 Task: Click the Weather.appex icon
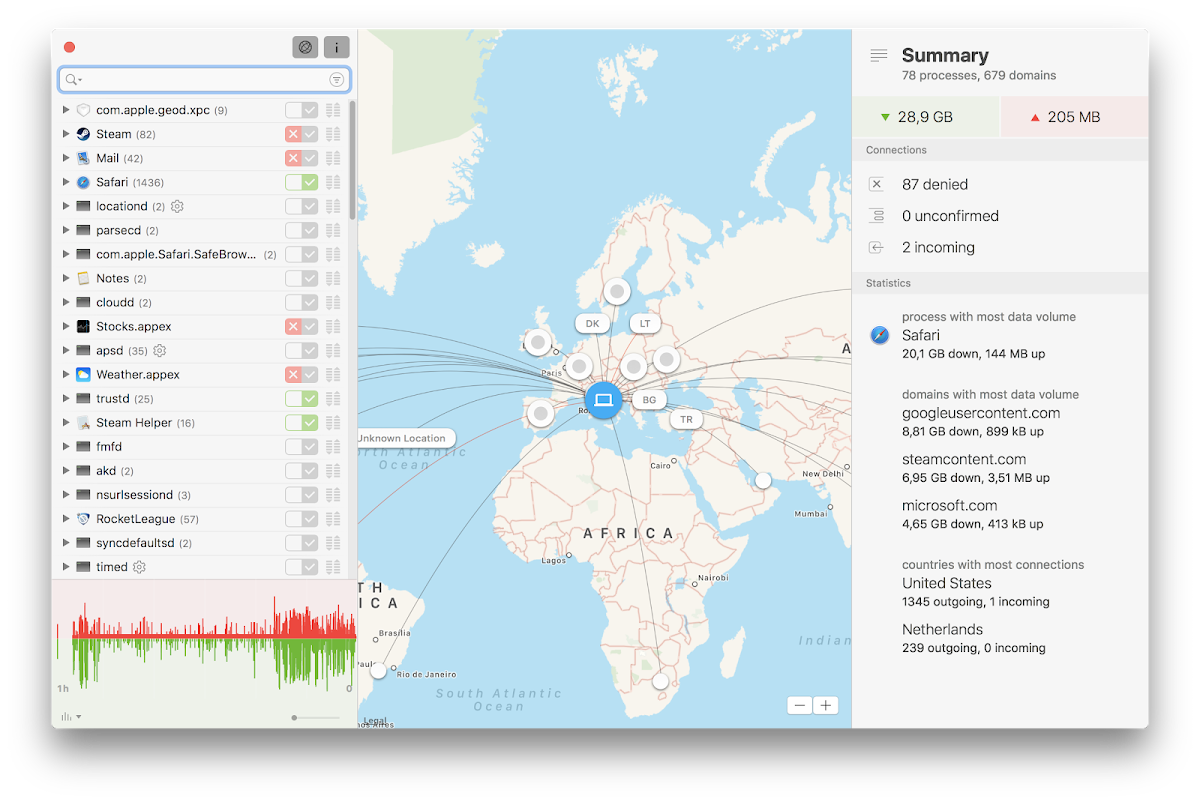tap(83, 374)
